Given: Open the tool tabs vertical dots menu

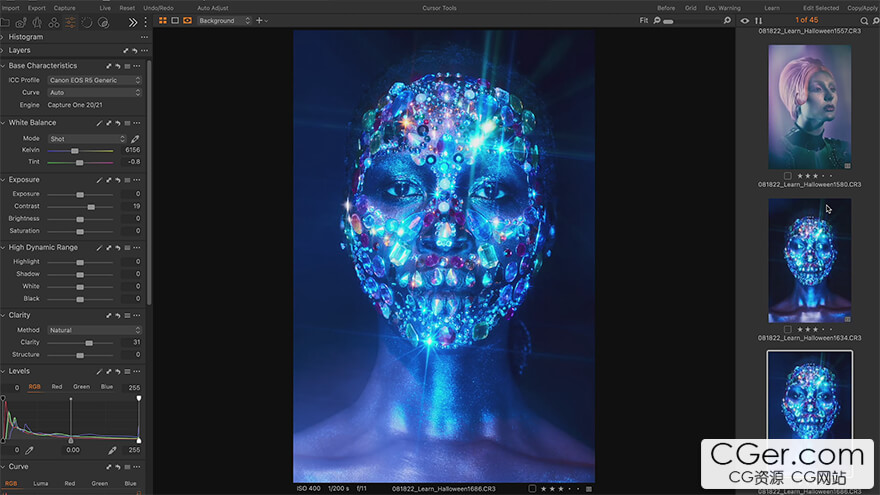Looking at the screenshot, I should [145, 22].
